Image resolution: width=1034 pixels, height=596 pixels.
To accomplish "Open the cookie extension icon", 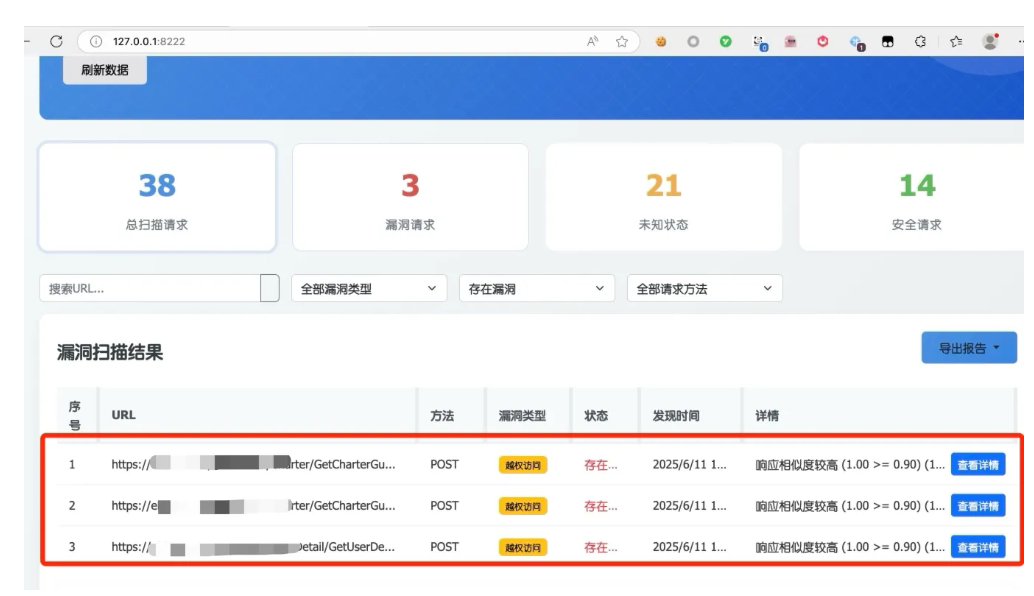I will click(x=661, y=41).
